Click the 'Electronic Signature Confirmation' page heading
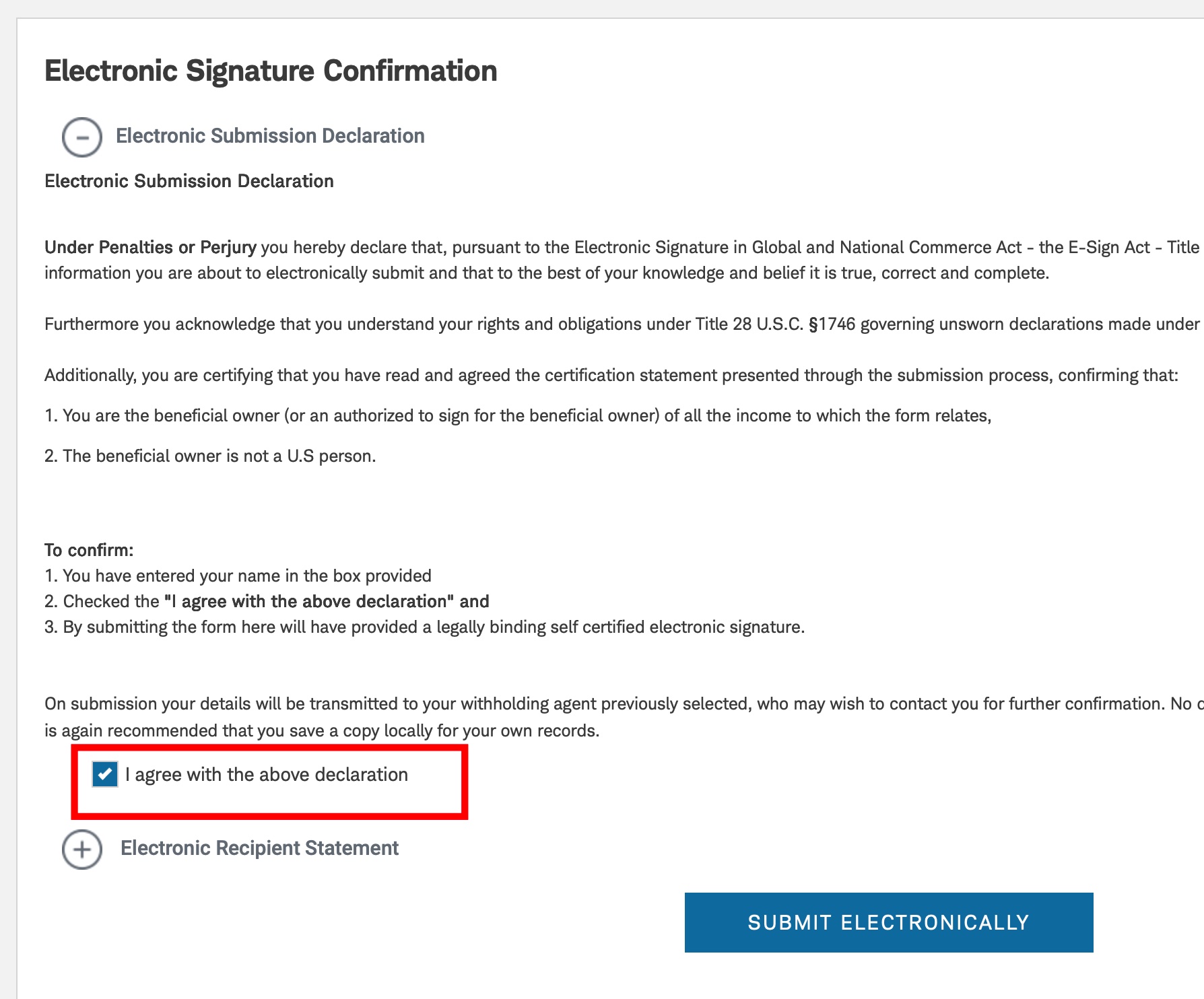The width and height of the screenshot is (1204, 999). [x=271, y=71]
